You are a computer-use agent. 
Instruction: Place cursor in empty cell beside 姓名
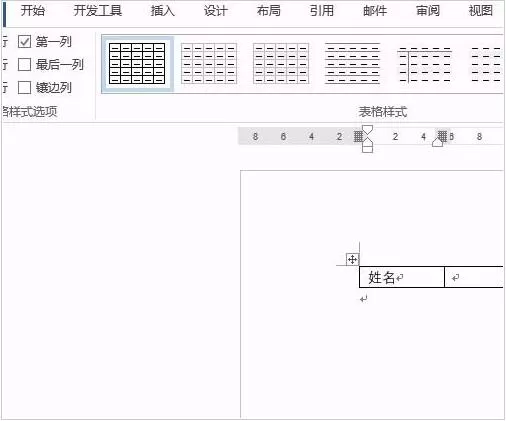pyautogui.click(x=474, y=277)
